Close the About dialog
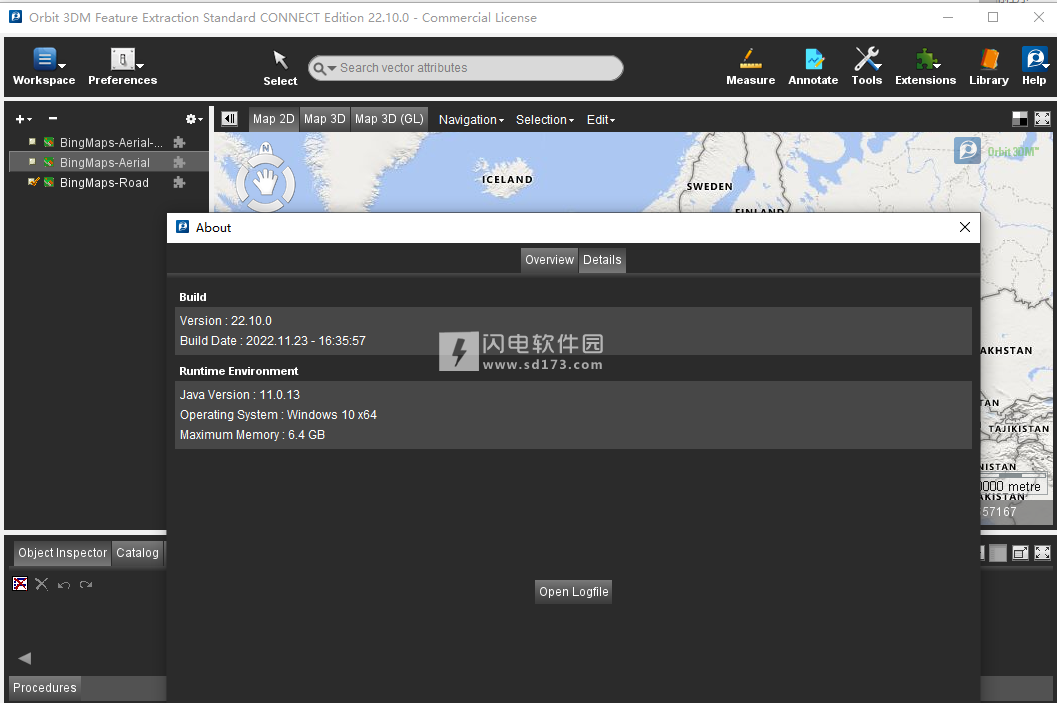 click(x=965, y=227)
